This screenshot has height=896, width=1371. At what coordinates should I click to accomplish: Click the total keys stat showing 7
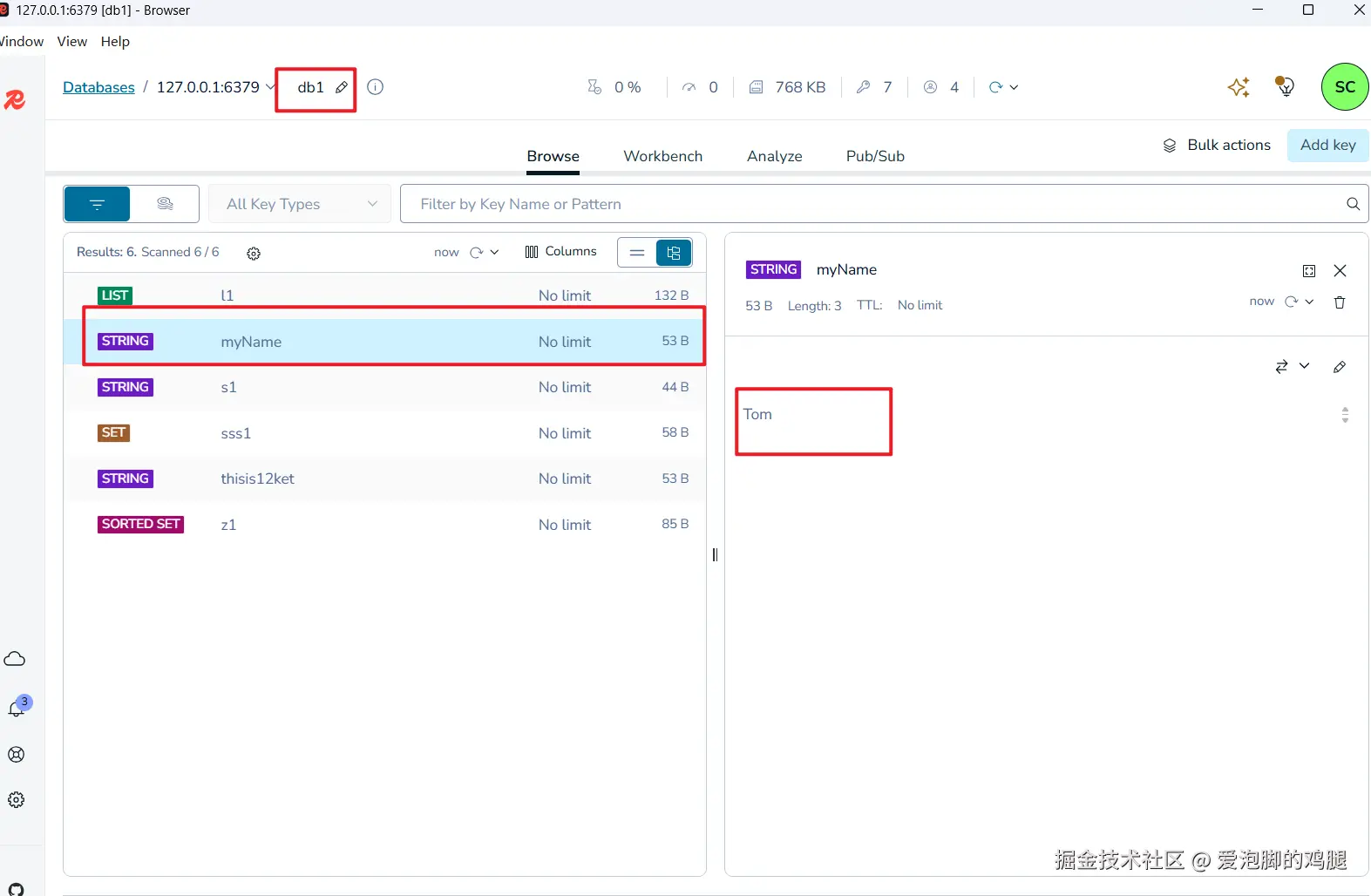874,87
